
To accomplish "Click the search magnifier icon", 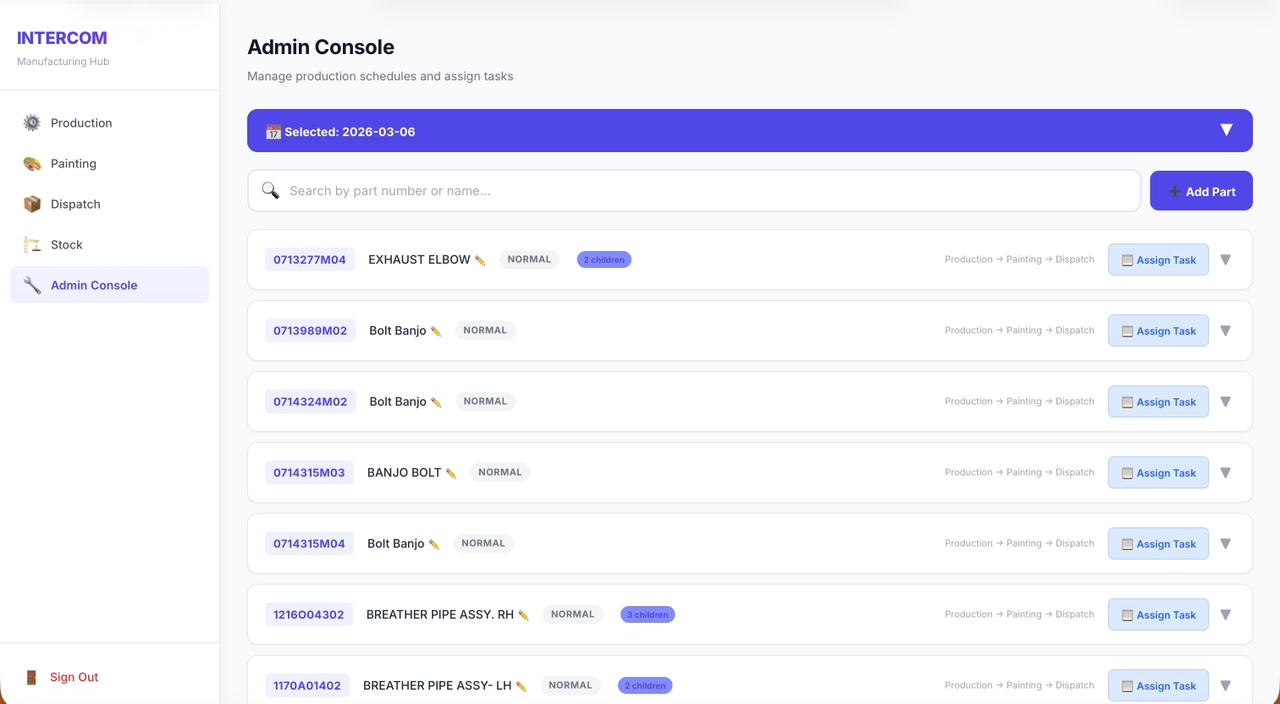I will (x=270, y=190).
